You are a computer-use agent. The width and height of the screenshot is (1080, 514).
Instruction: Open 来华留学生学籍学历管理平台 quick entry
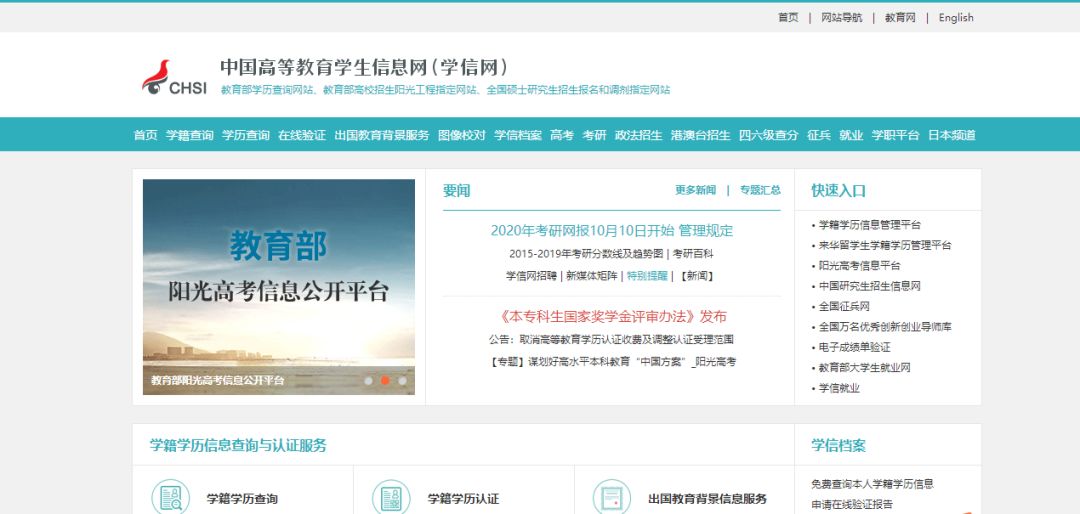tap(885, 245)
